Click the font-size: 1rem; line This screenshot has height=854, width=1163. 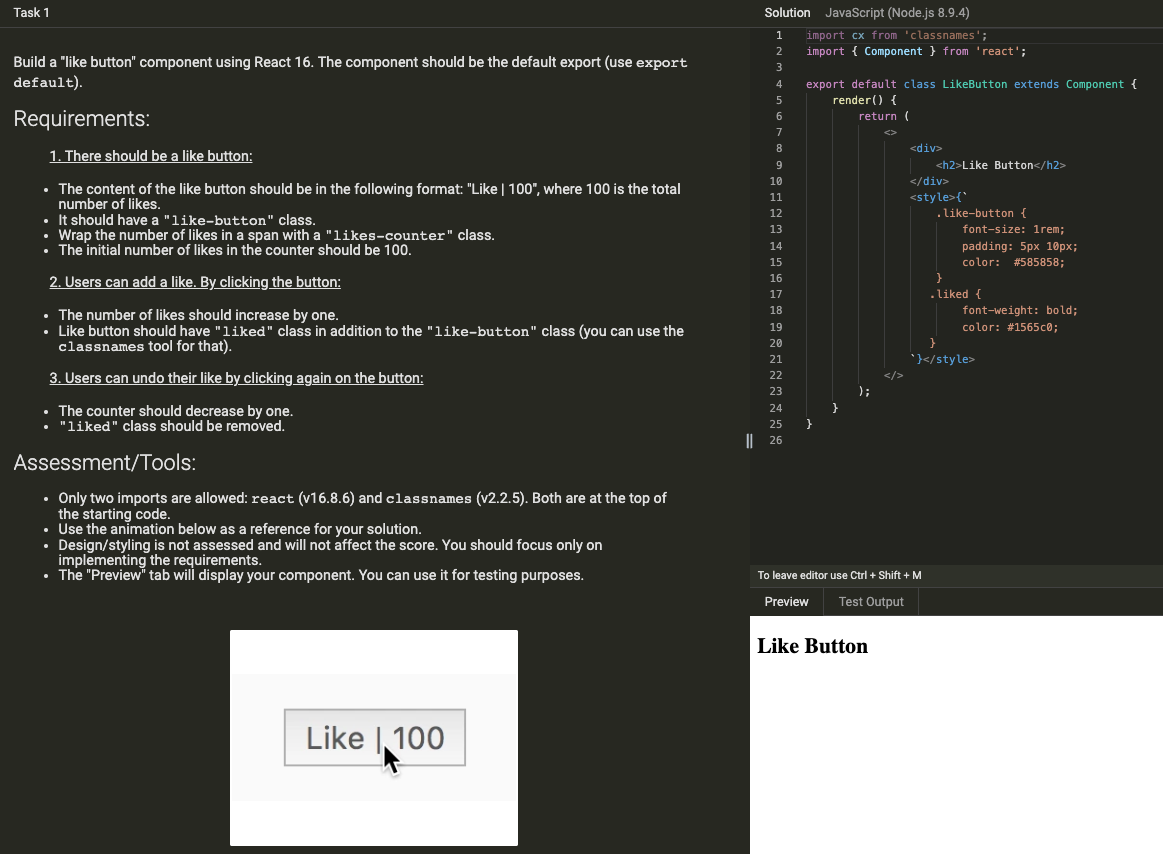tap(1013, 229)
